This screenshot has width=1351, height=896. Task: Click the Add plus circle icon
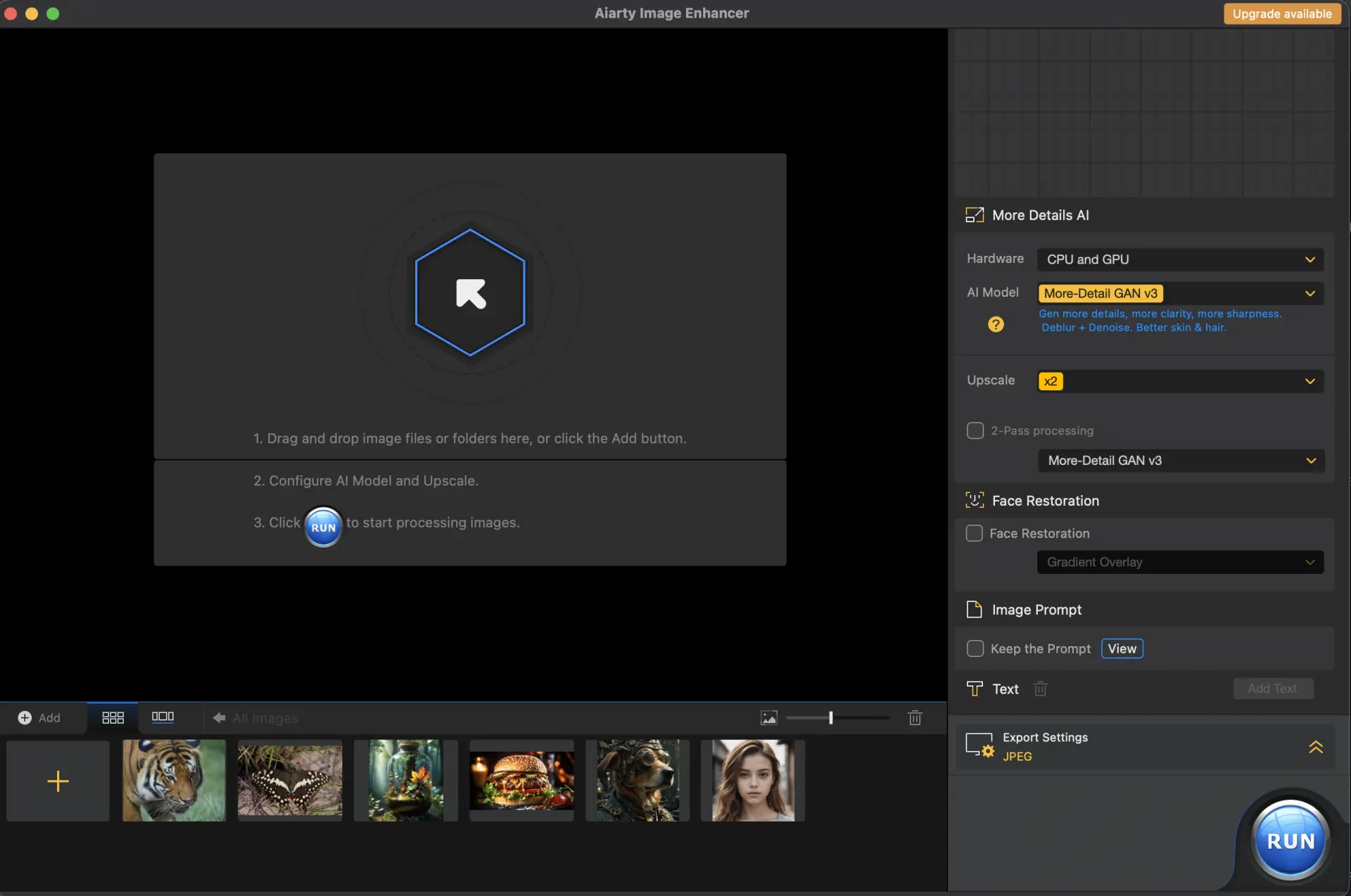click(x=25, y=717)
